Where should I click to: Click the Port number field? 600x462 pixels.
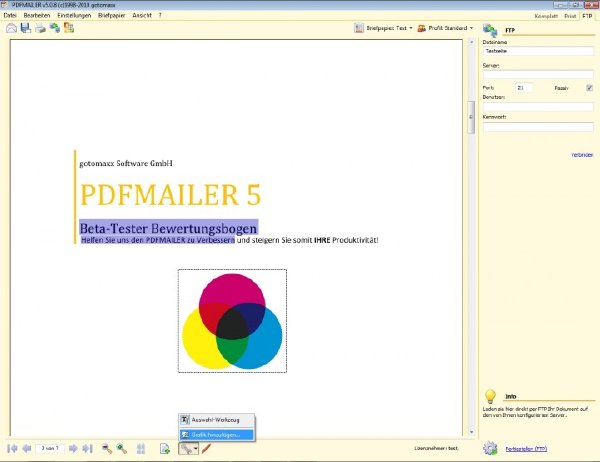tap(523, 88)
